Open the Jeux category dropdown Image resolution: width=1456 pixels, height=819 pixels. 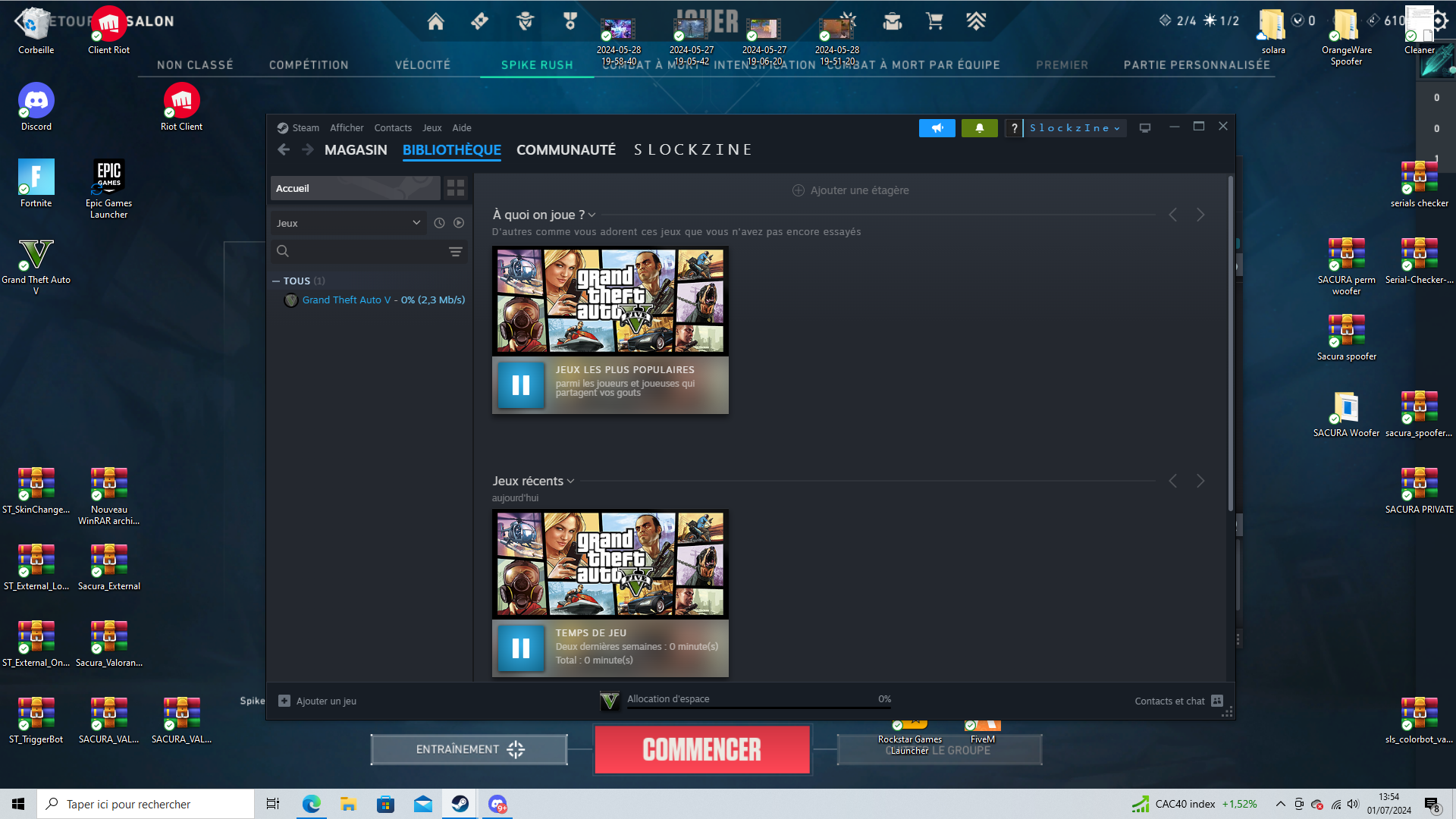(x=348, y=223)
